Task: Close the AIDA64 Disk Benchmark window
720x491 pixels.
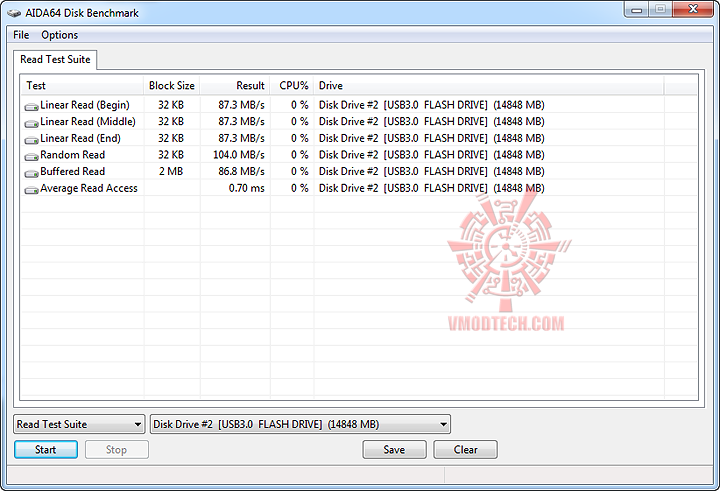Action: (693, 10)
